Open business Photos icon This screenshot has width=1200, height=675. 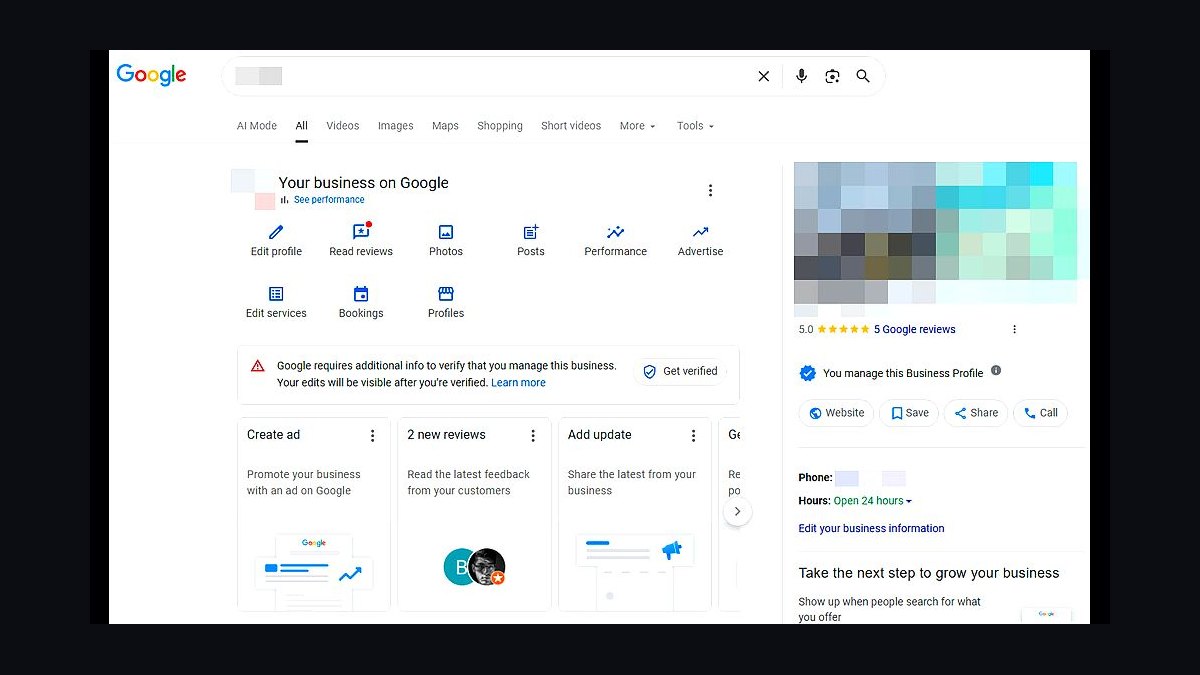click(446, 232)
